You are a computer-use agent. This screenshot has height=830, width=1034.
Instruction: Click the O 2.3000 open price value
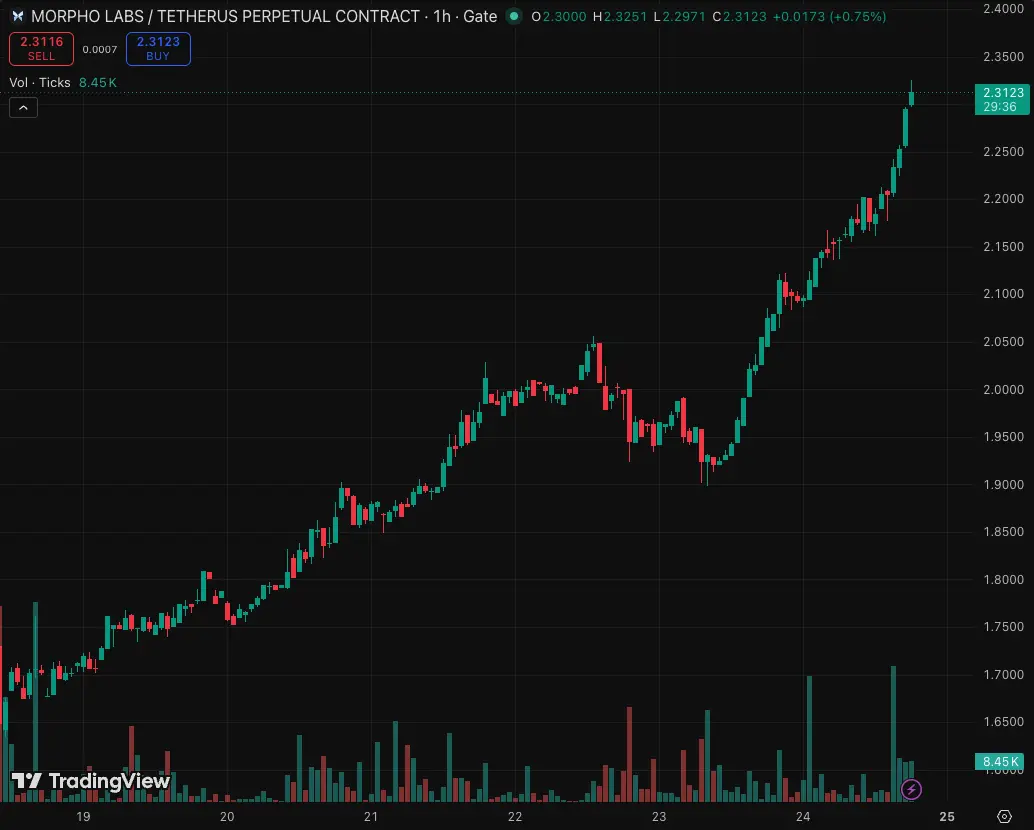tap(559, 16)
